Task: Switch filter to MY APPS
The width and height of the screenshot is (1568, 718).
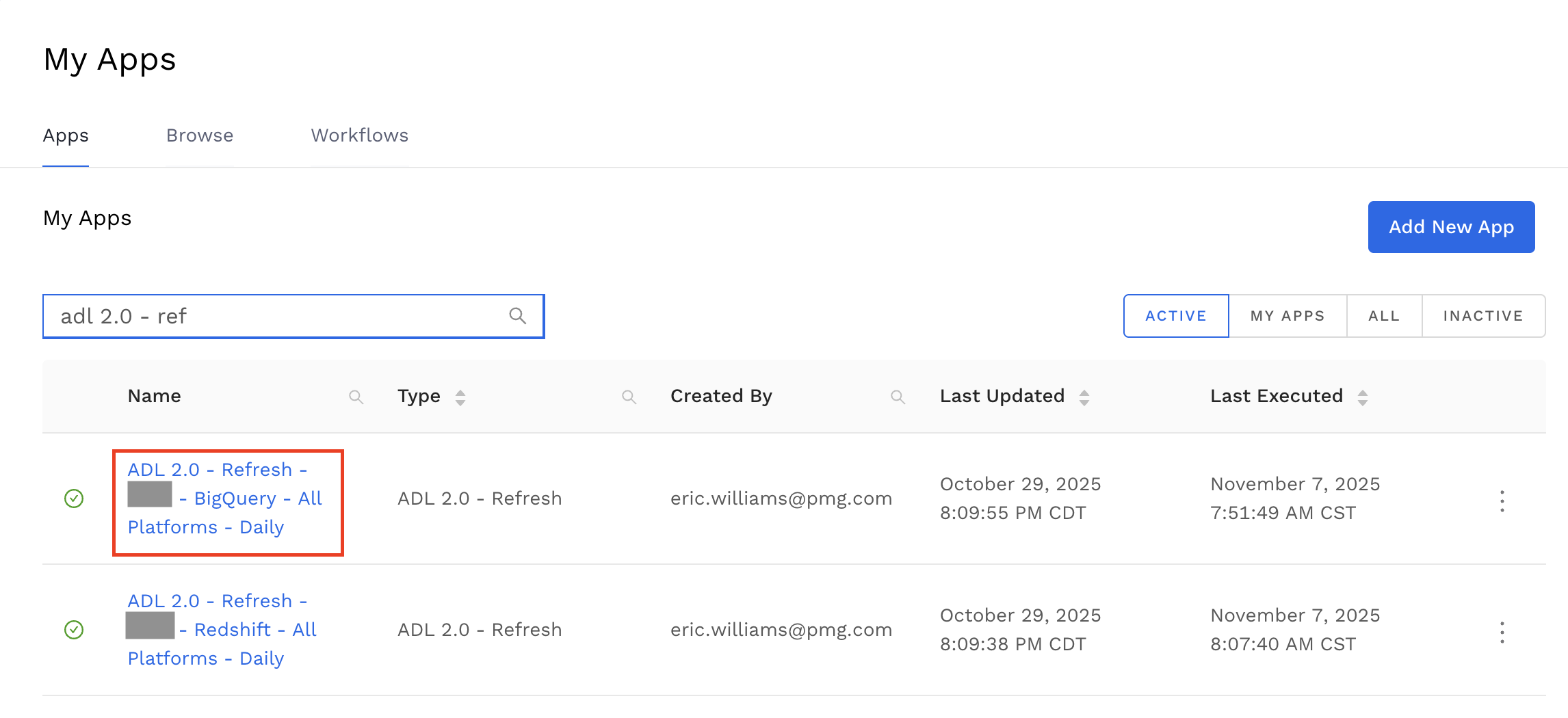Action: tap(1287, 316)
